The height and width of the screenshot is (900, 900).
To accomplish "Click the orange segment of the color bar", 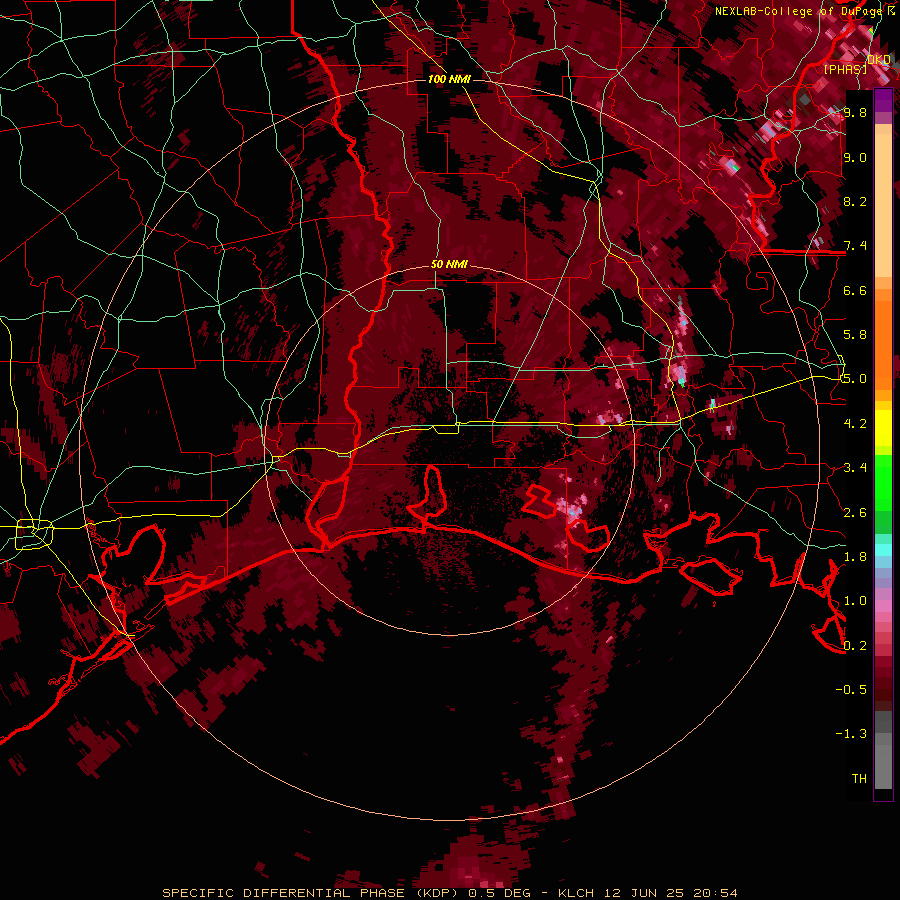I will point(883,344).
